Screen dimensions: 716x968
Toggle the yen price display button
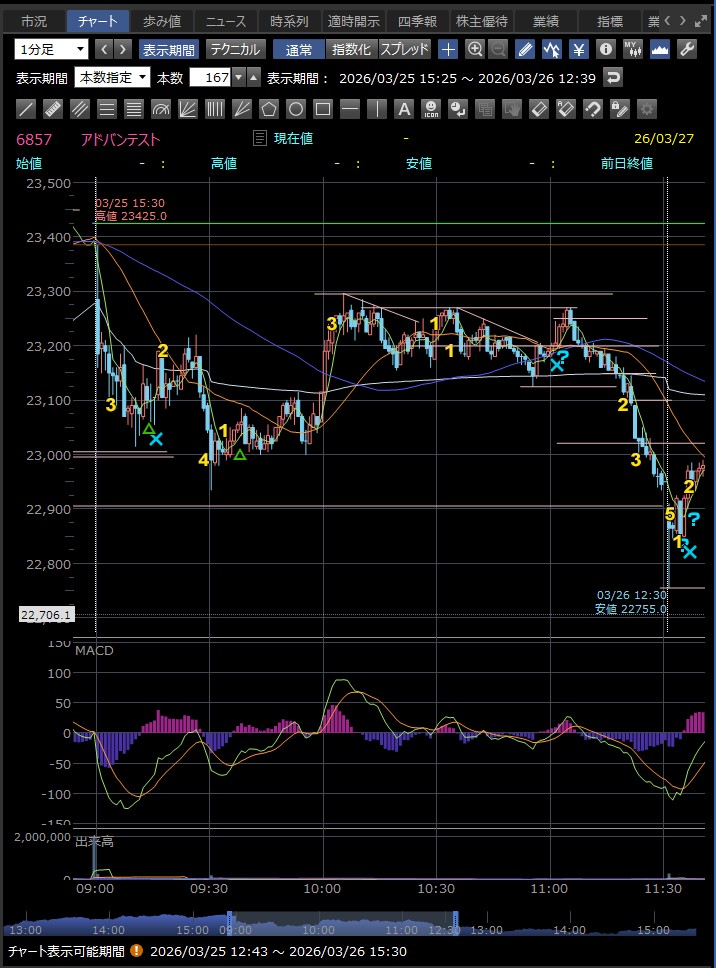tap(578, 48)
